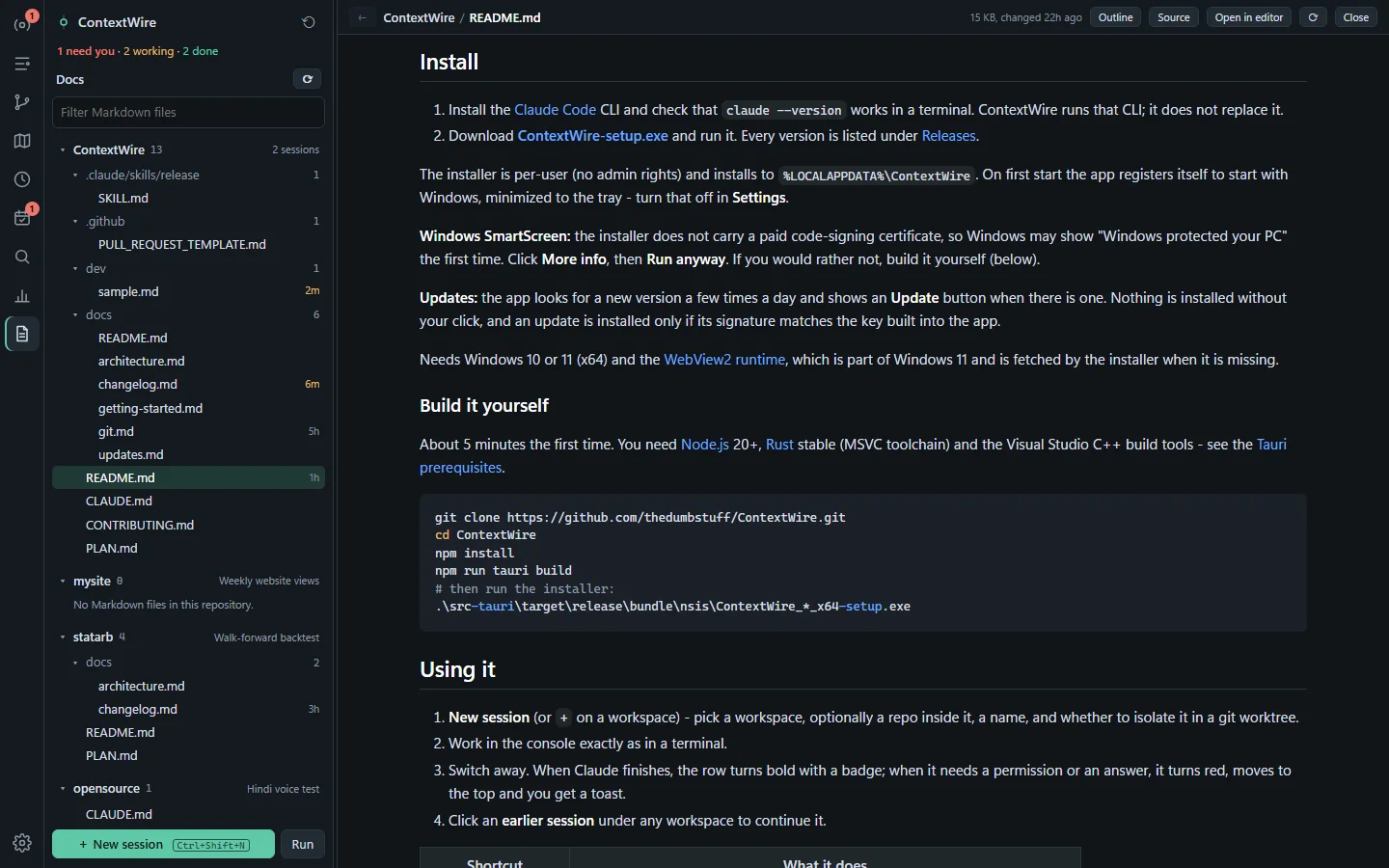The width and height of the screenshot is (1389, 868).
Task: Open the Releases link
Action: (x=948, y=136)
